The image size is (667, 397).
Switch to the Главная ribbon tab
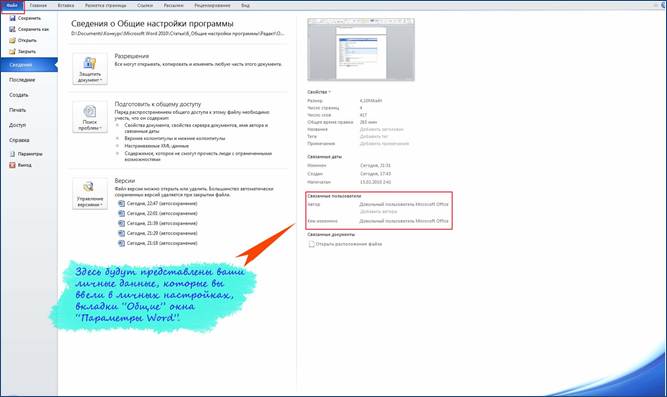(x=38, y=6)
